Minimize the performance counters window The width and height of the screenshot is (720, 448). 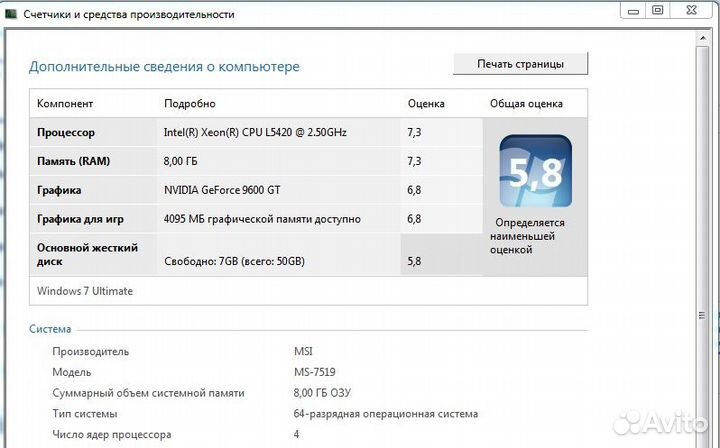[634, 11]
